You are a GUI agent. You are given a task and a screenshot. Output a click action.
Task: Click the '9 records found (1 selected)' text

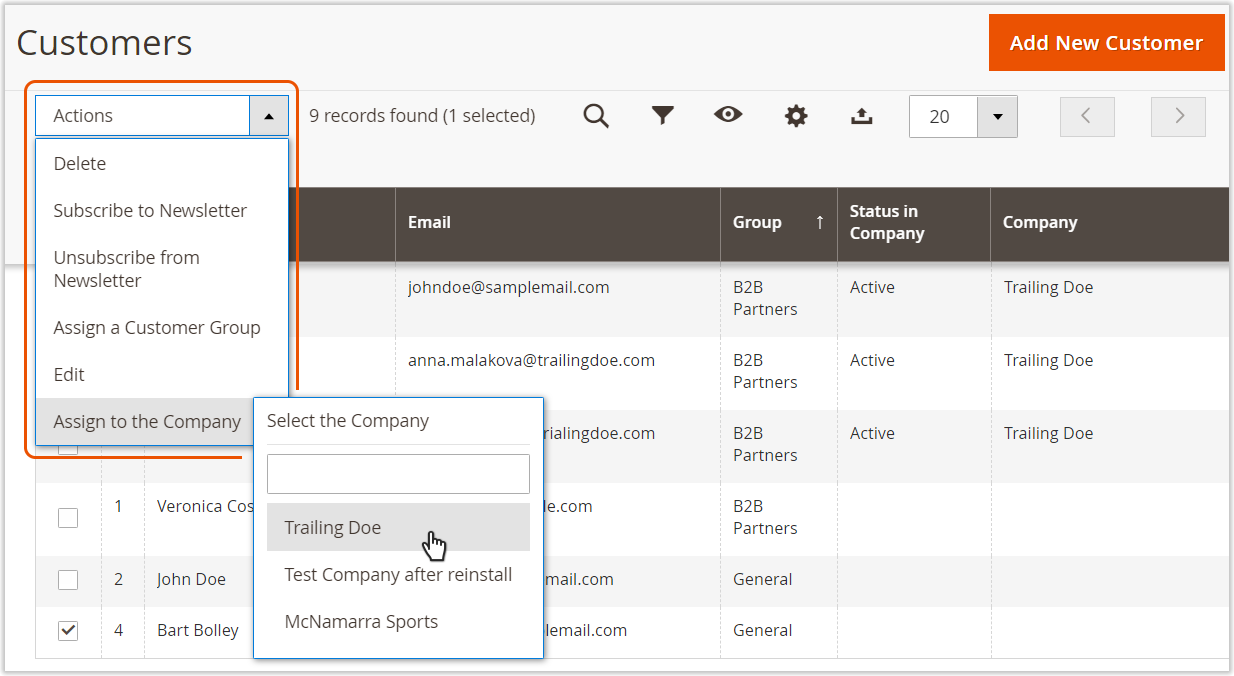pos(422,116)
